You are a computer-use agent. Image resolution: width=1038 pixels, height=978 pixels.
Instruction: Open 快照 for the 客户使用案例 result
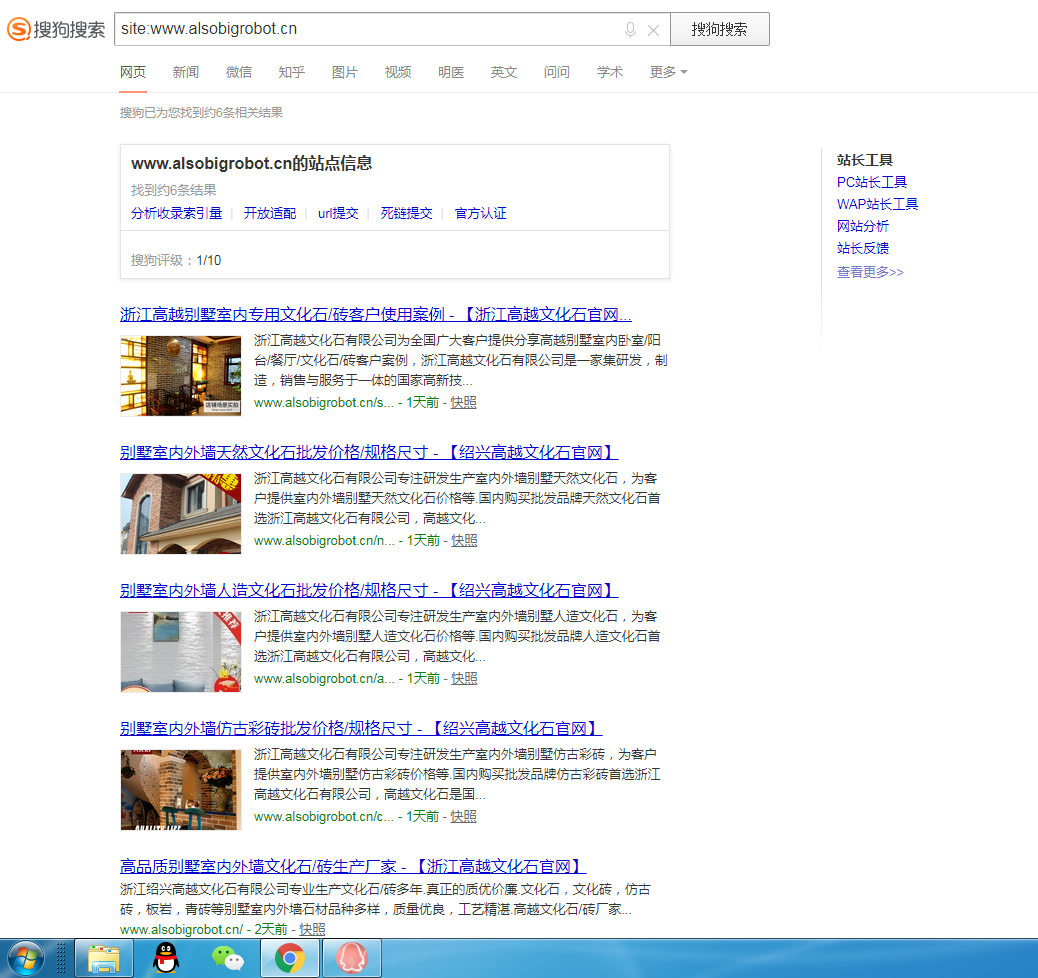tap(463, 403)
